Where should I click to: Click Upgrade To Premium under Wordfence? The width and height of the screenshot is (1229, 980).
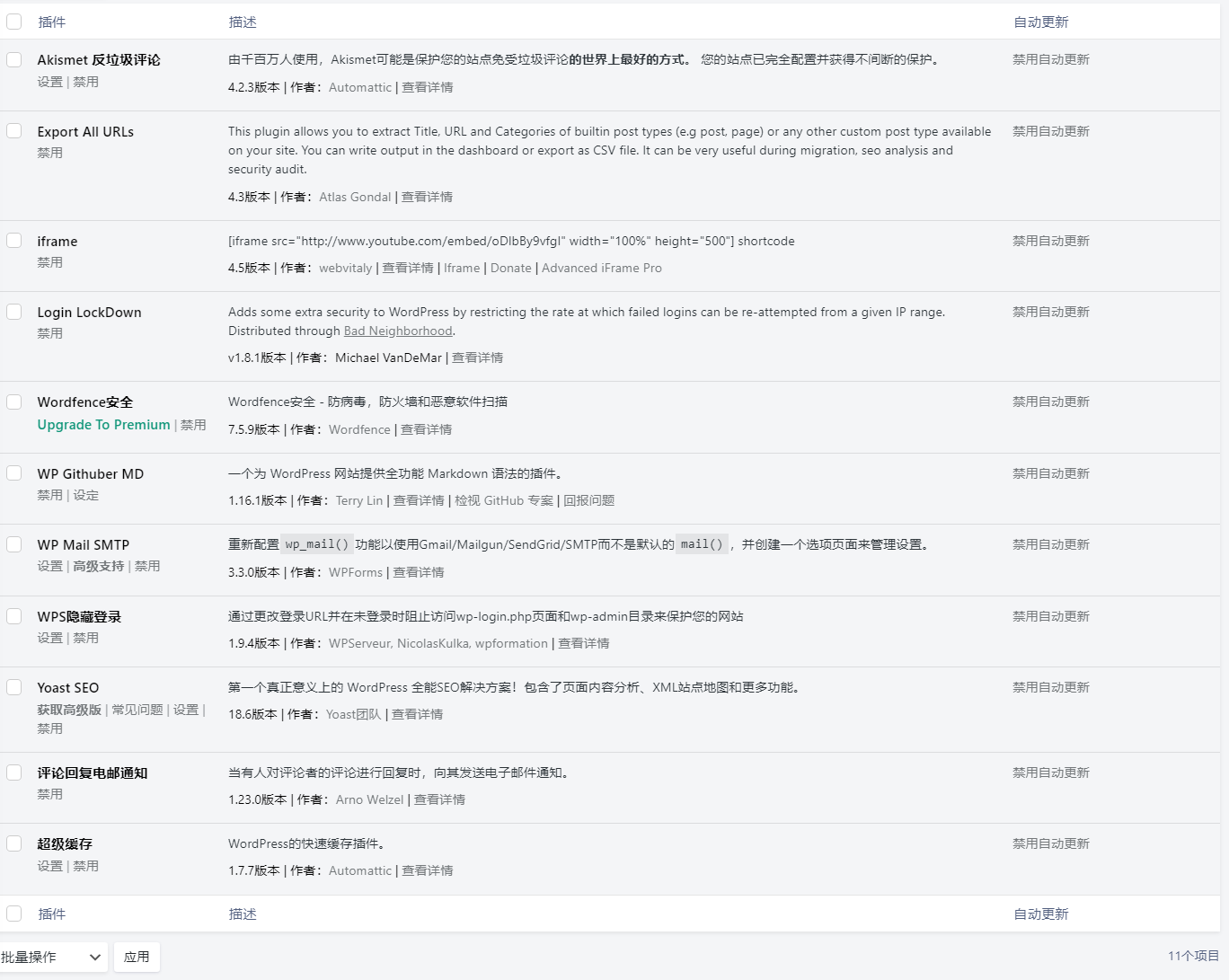103,425
